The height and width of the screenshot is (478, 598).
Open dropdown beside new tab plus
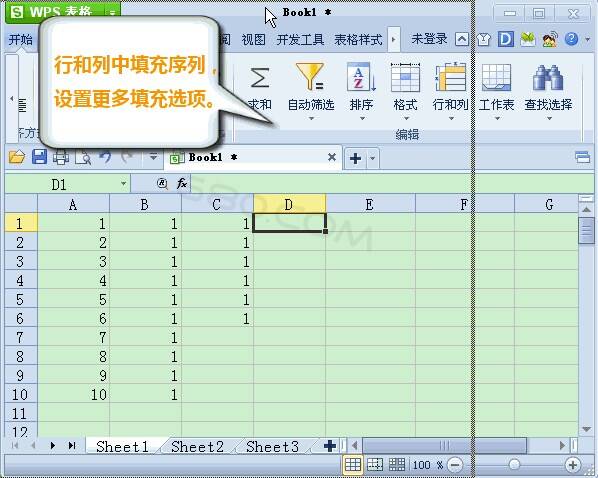click(x=373, y=158)
